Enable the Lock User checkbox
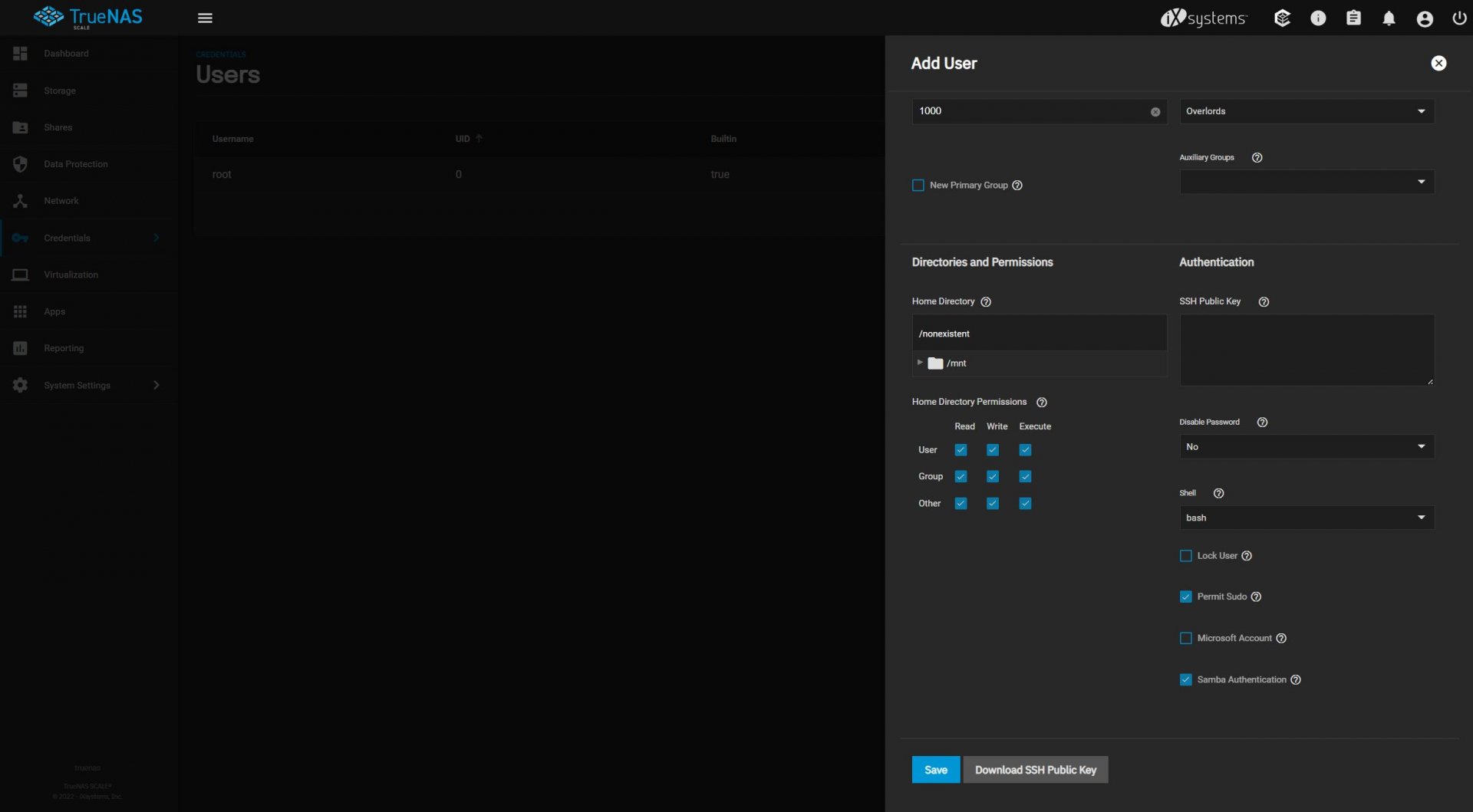Screen dimensions: 1473x812 click(1186, 556)
